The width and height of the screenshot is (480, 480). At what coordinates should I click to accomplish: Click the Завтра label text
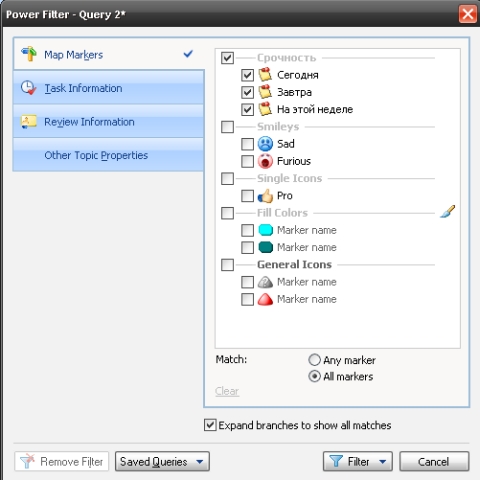[x=294, y=92]
